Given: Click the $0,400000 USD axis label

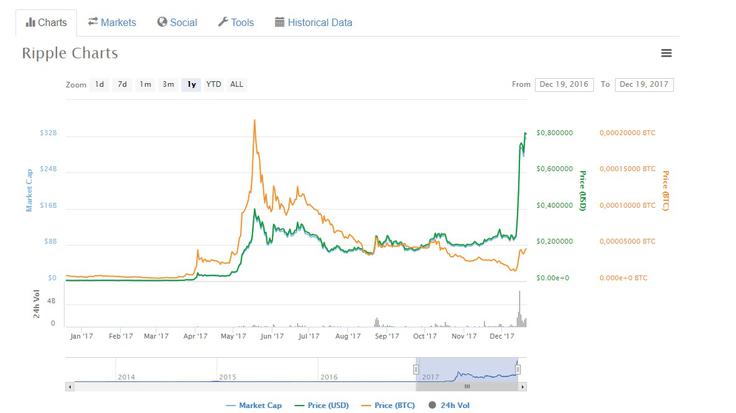Looking at the screenshot, I should click(555, 205).
